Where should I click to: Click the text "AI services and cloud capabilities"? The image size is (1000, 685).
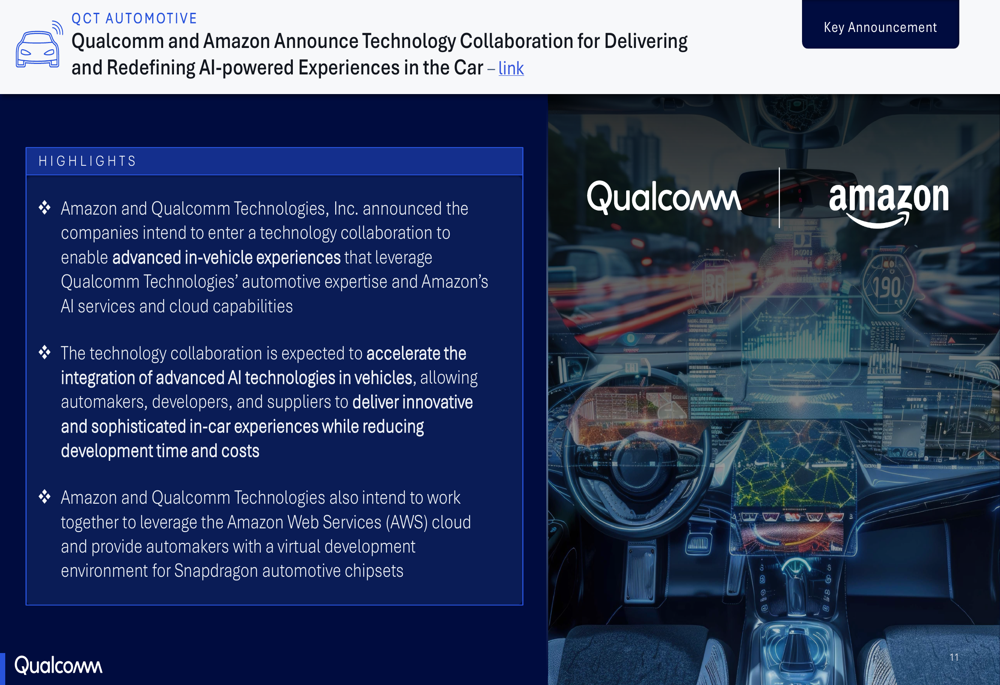pos(177,307)
